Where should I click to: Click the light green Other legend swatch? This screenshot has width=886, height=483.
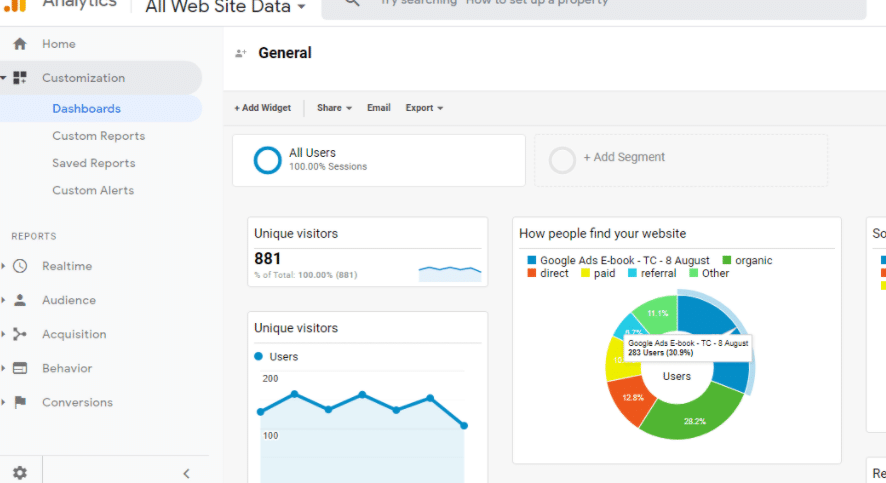click(693, 273)
